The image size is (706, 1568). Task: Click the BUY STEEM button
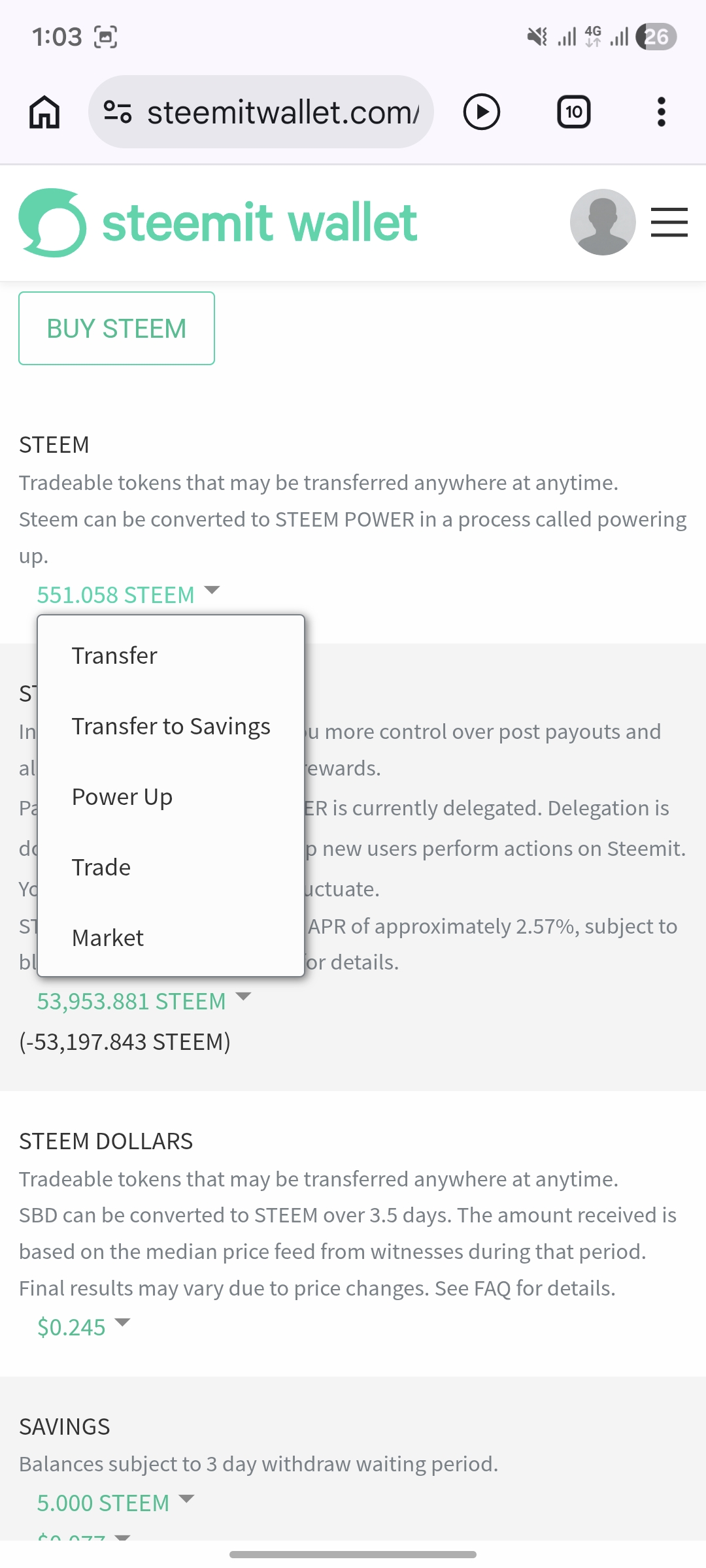coord(116,328)
